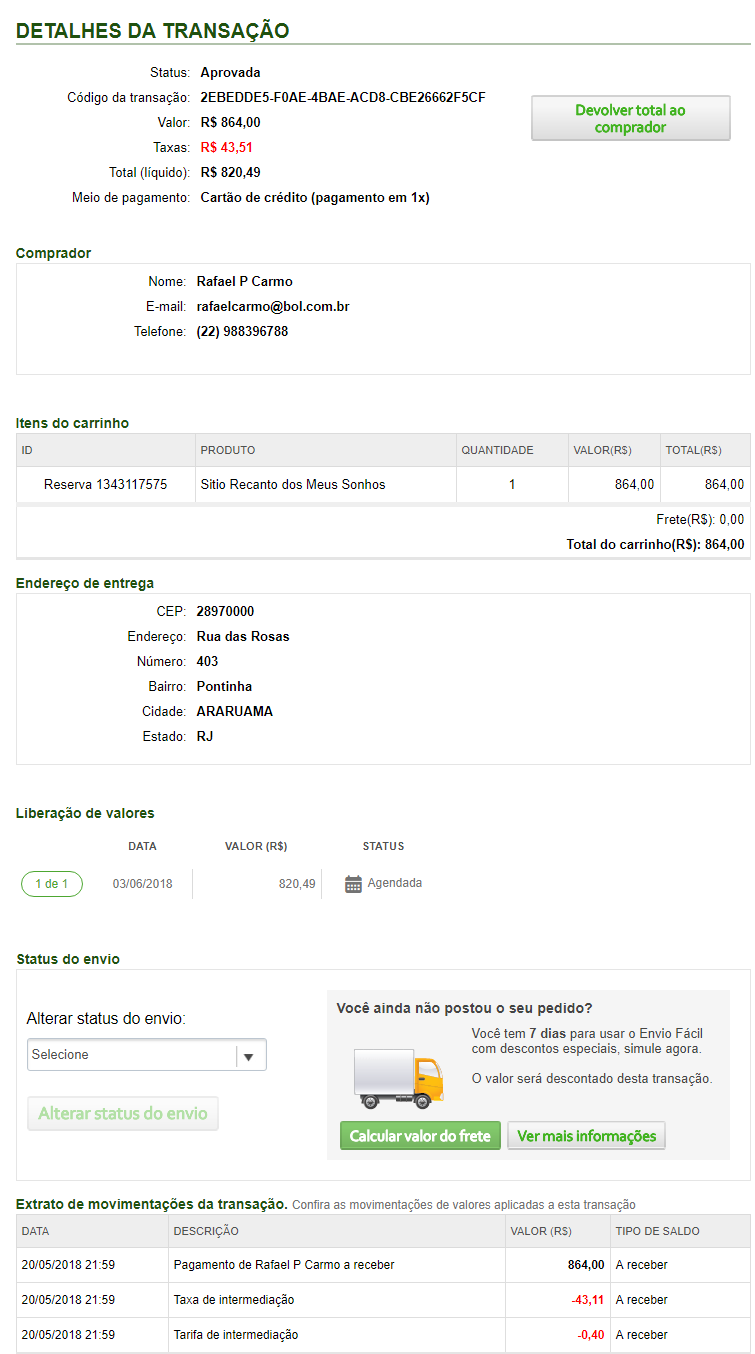Click the TIPO DE SALDO column header
755x1354 pixels.
click(657, 1231)
